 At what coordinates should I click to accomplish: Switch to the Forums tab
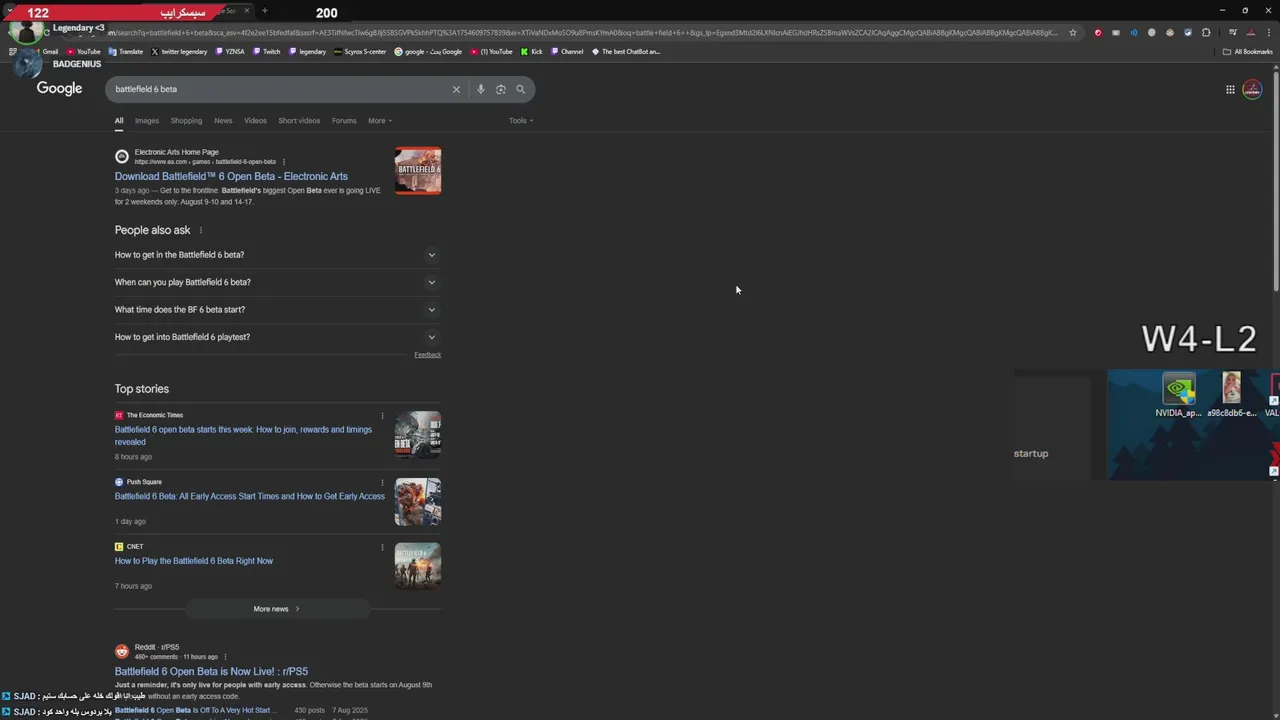click(344, 121)
